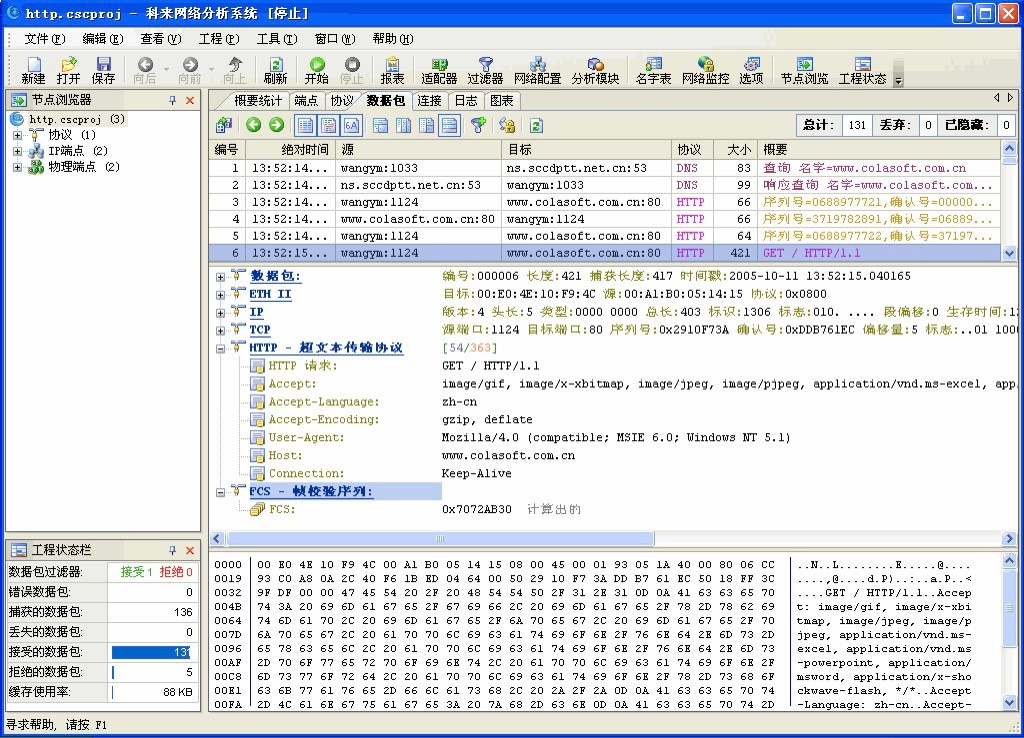Open 网络配置 (Network config)

[x=537, y=70]
